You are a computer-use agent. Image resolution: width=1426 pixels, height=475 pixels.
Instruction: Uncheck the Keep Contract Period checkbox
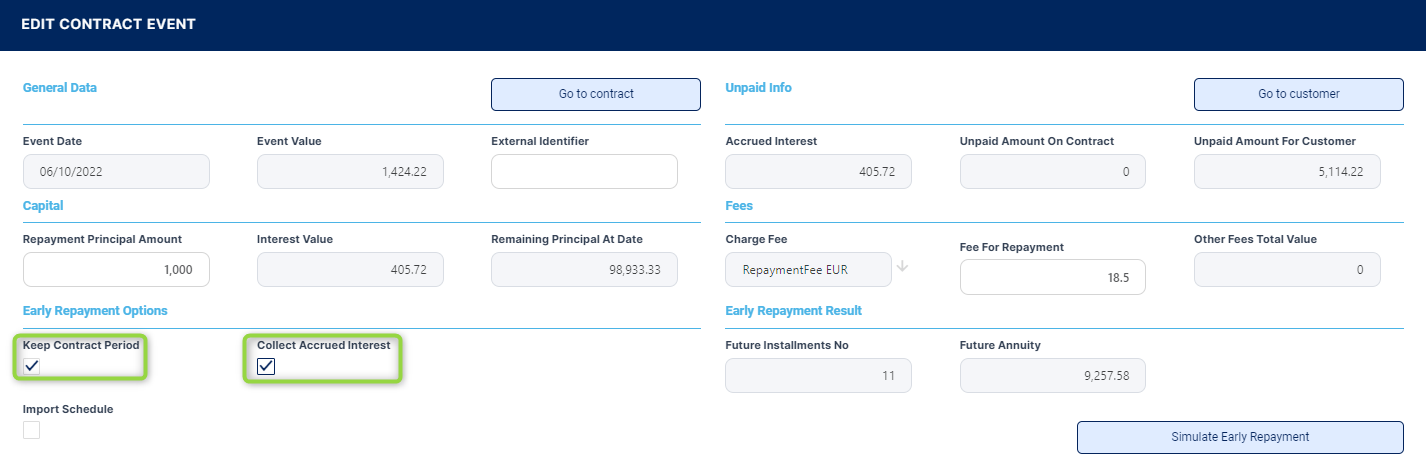[x=32, y=366]
